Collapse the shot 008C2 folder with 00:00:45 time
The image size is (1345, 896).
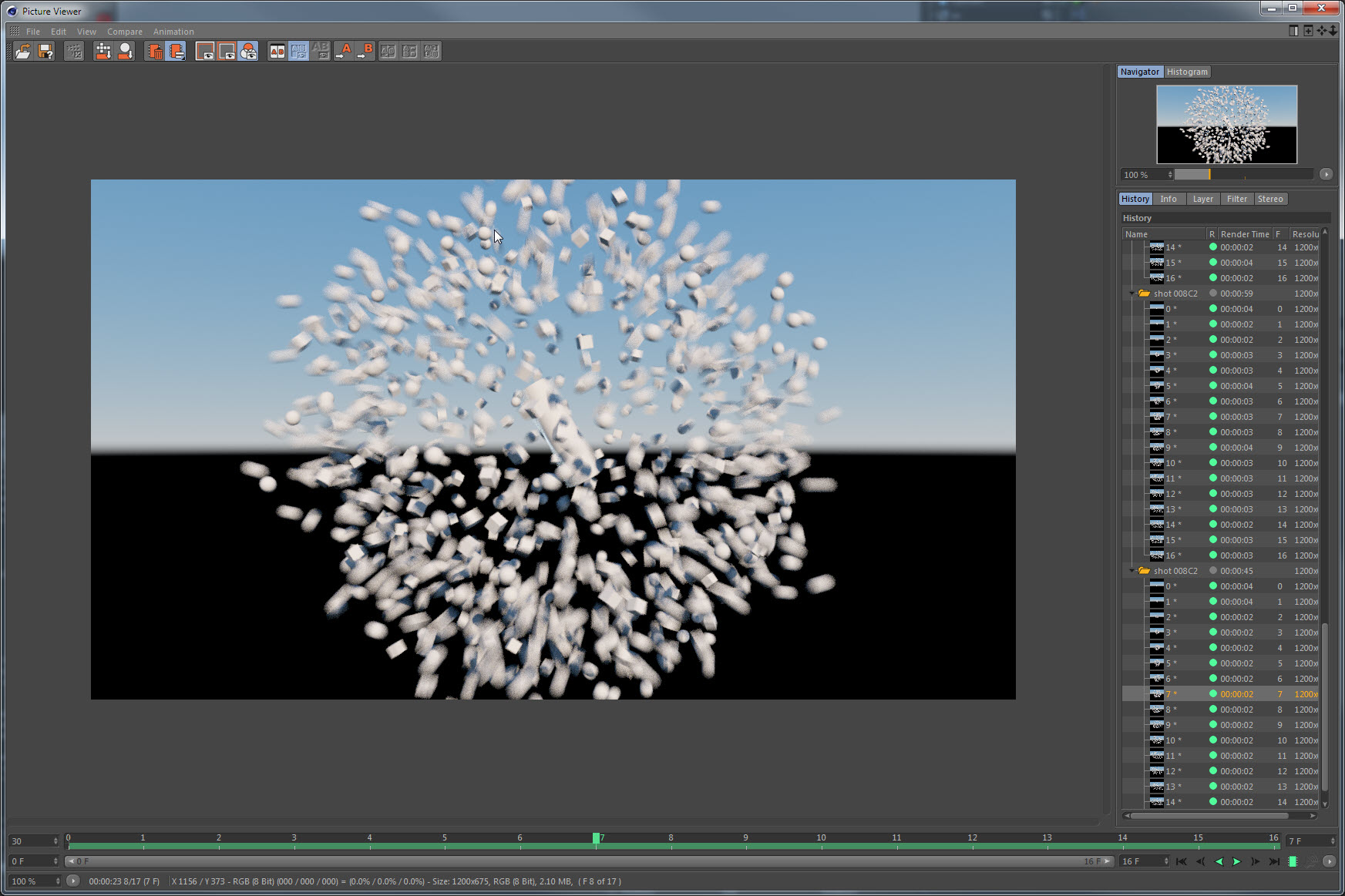click(x=1131, y=571)
